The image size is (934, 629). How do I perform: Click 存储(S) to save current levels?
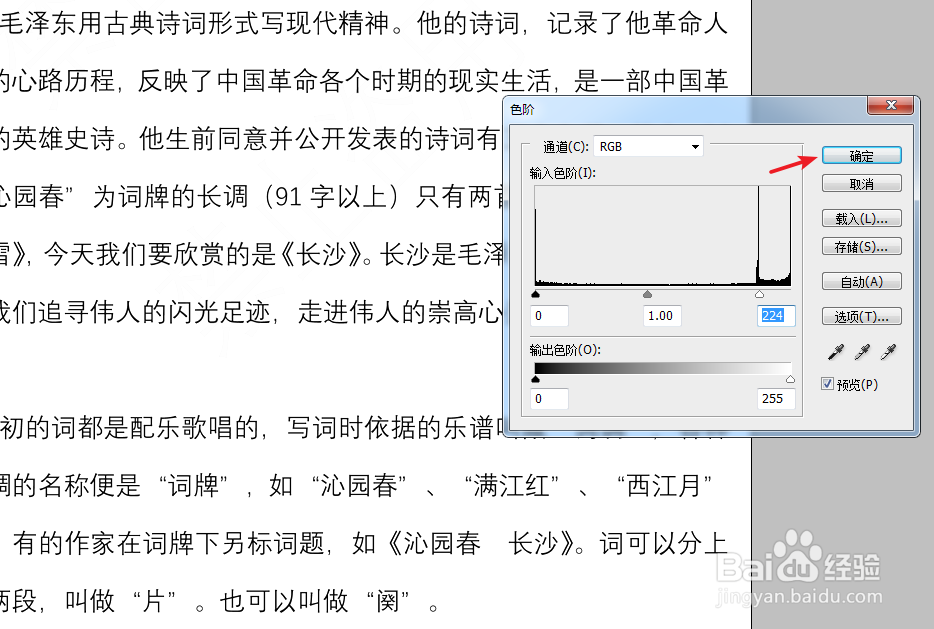[x=861, y=247]
